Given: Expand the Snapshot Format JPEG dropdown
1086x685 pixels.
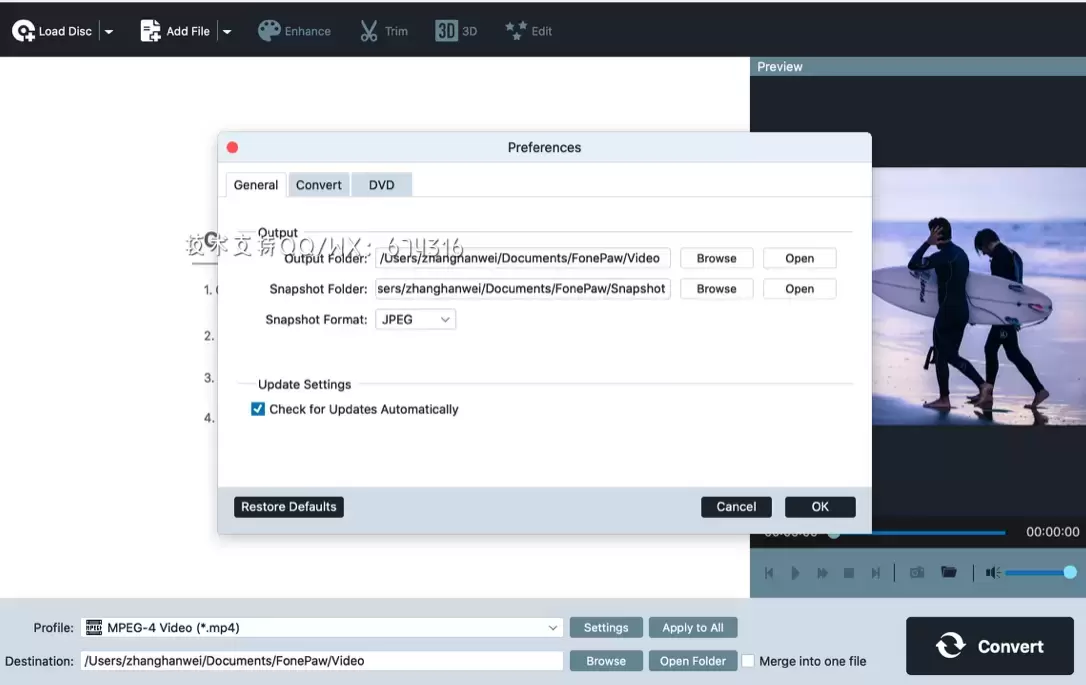Looking at the screenshot, I should pyautogui.click(x=416, y=320).
